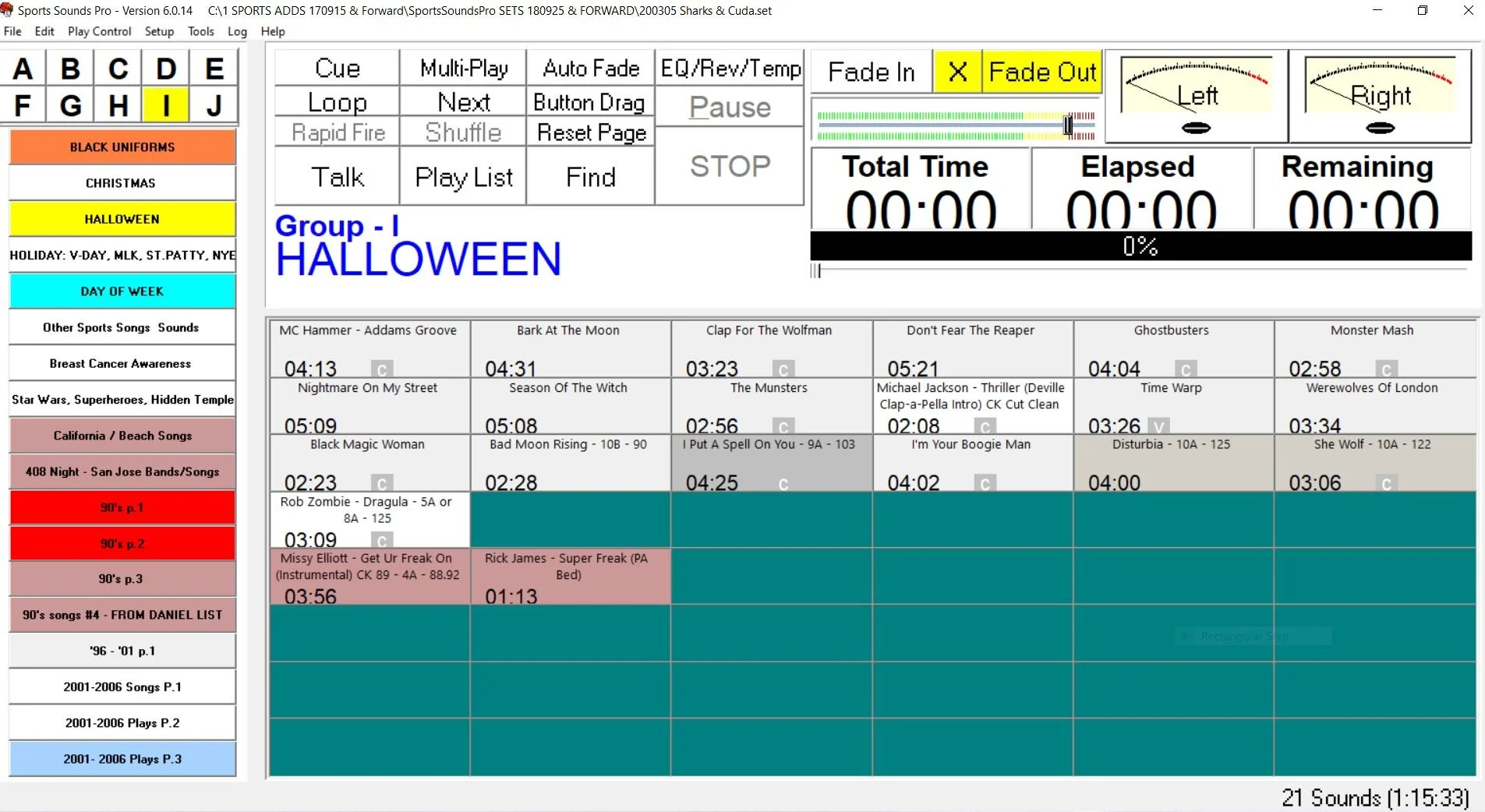Enable Talk mode
This screenshot has height=812, width=1485.
pyautogui.click(x=337, y=177)
